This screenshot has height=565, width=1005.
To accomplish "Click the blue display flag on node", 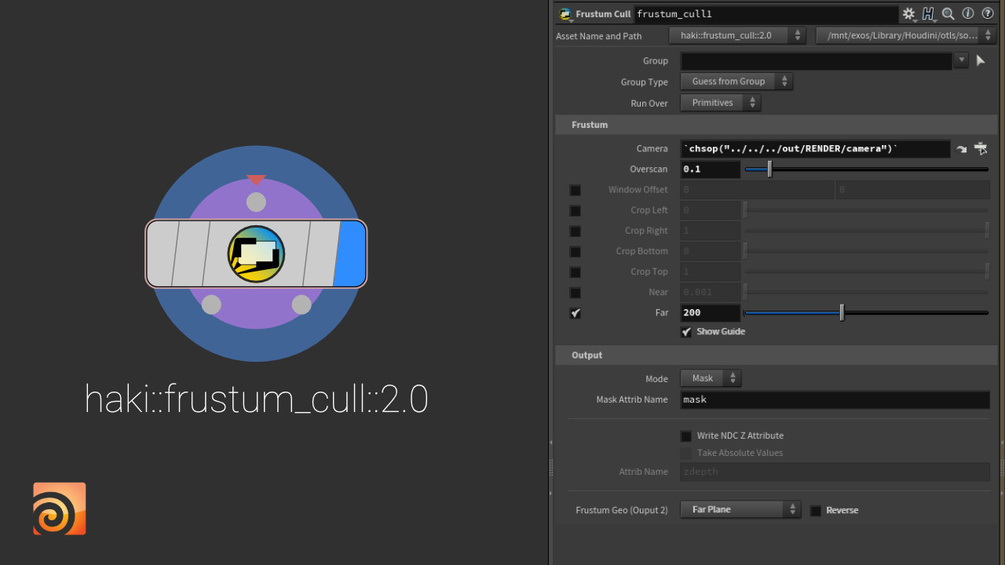I will (x=350, y=254).
